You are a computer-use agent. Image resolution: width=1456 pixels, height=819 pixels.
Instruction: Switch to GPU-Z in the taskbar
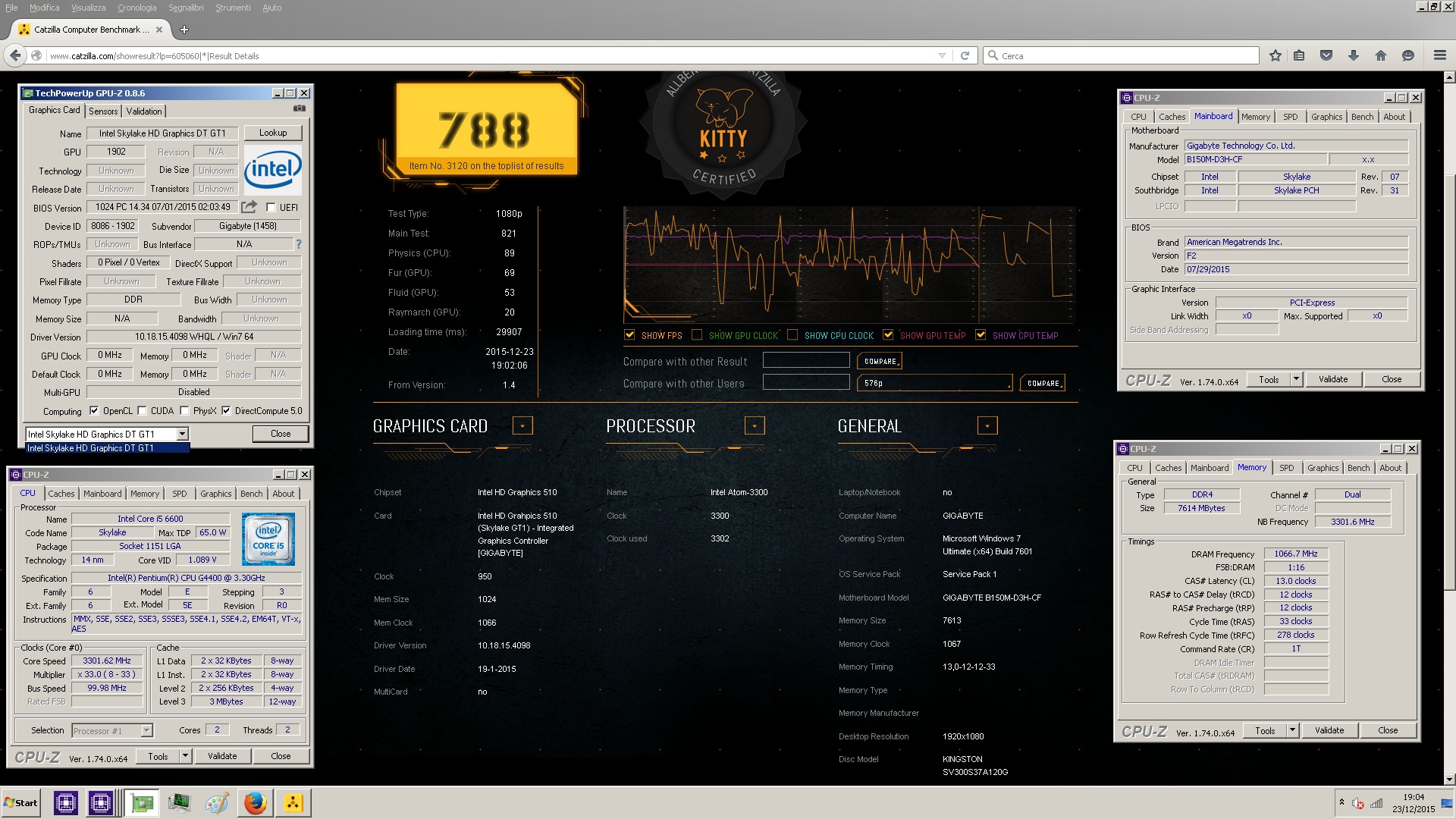point(142,802)
